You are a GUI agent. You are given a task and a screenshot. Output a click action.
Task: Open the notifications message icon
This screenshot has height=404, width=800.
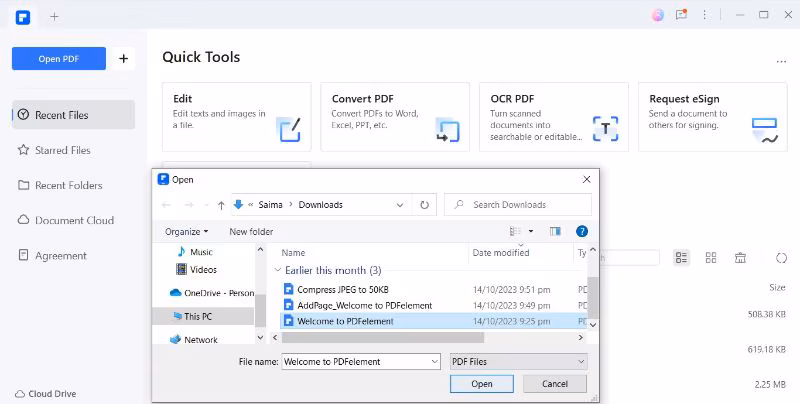coord(681,15)
